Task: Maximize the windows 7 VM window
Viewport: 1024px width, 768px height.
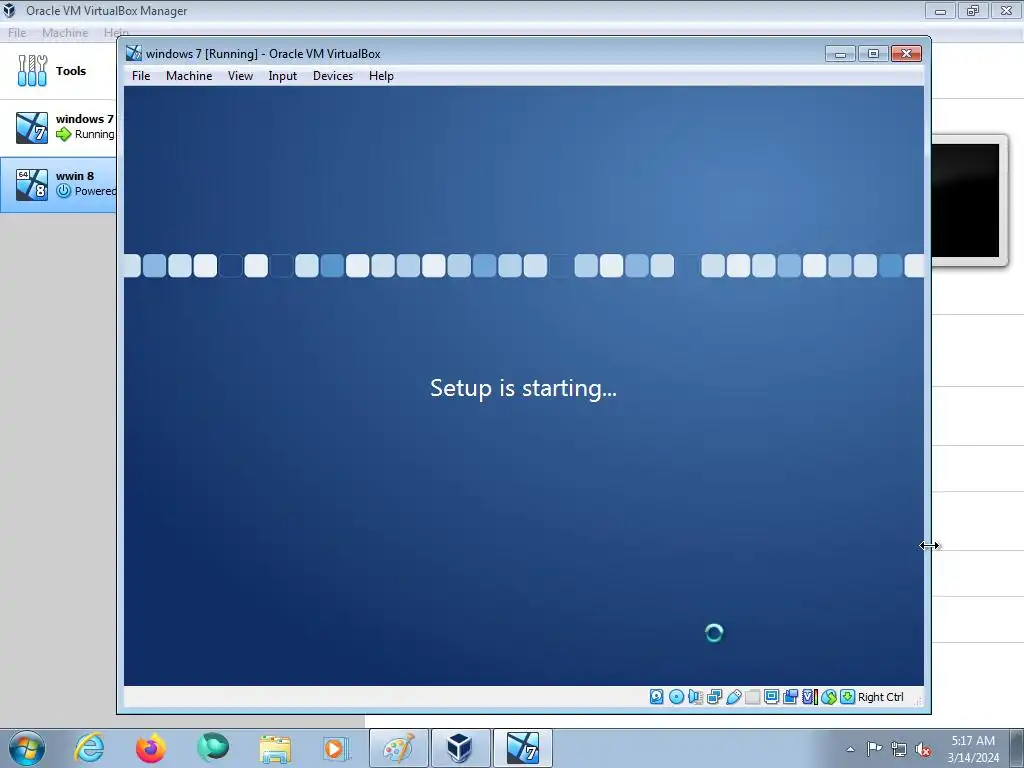Action: tap(873, 54)
